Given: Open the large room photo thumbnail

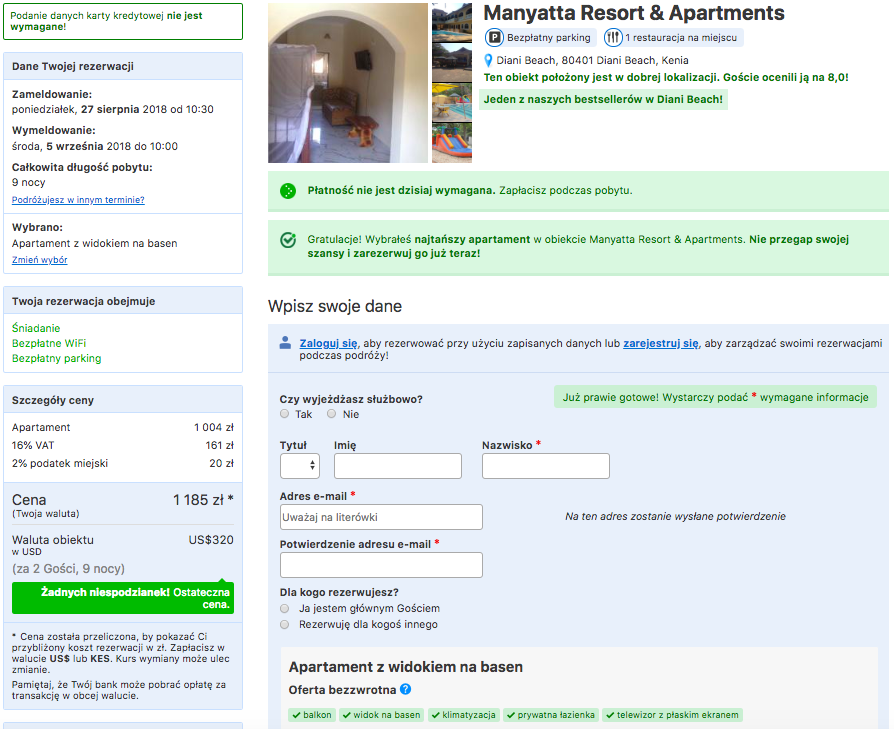Looking at the screenshot, I should [348, 83].
